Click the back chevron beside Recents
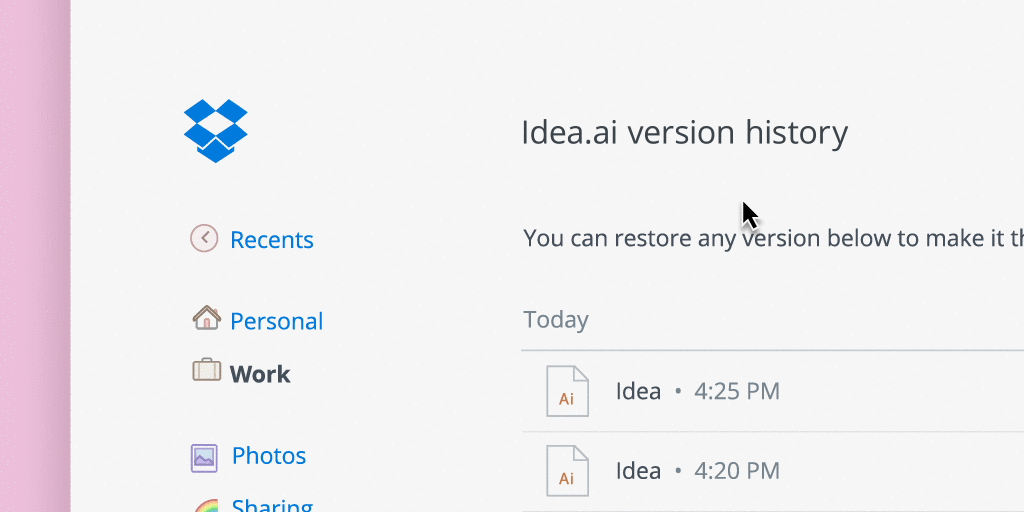Image resolution: width=1024 pixels, height=512 pixels. tap(204, 238)
